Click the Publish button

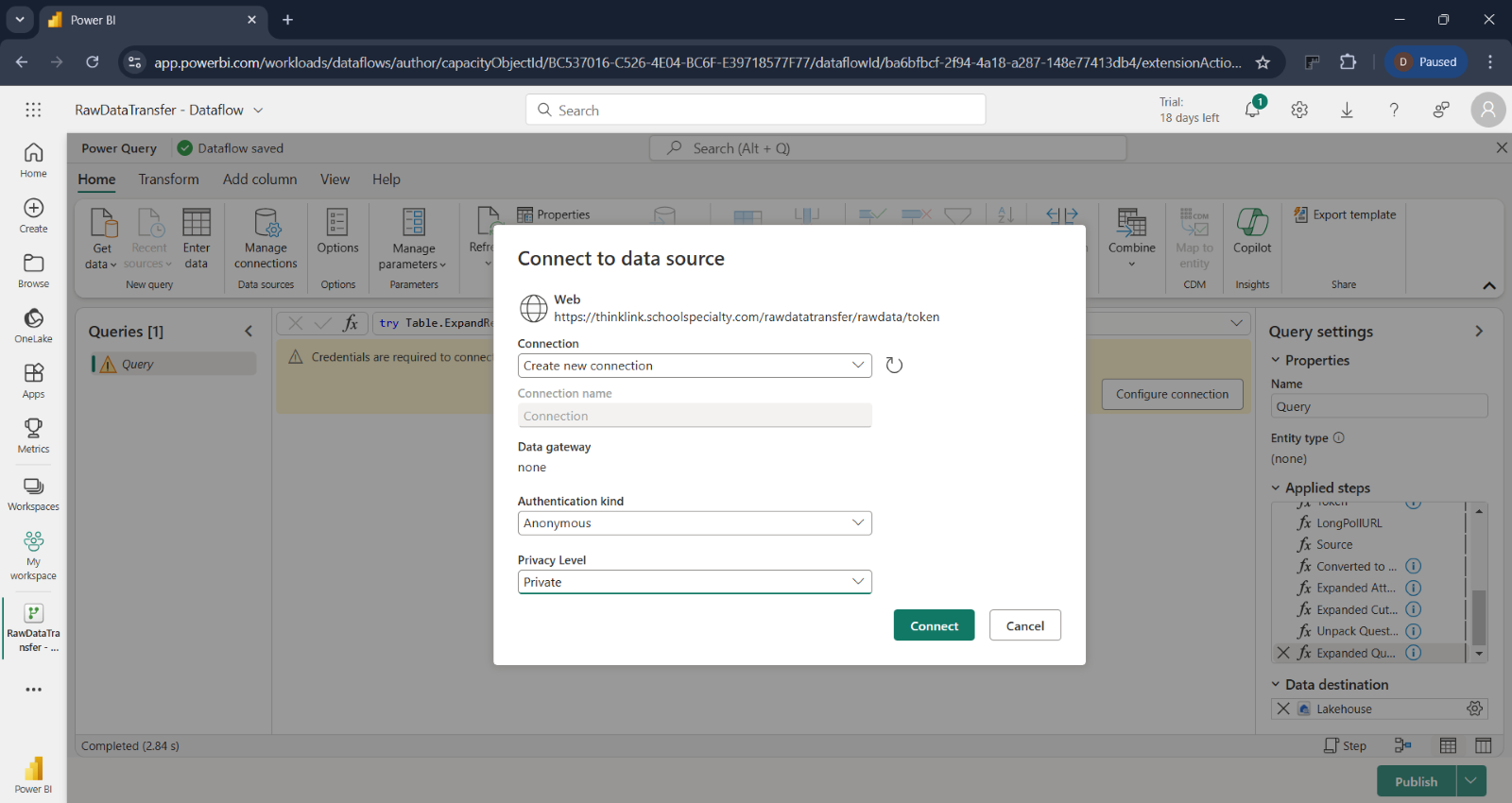1417,781
